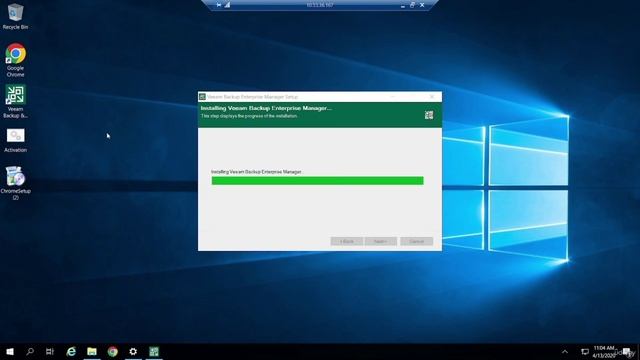The image size is (640, 360).
Task: Click the Cancel button in setup
Action: (x=416, y=241)
